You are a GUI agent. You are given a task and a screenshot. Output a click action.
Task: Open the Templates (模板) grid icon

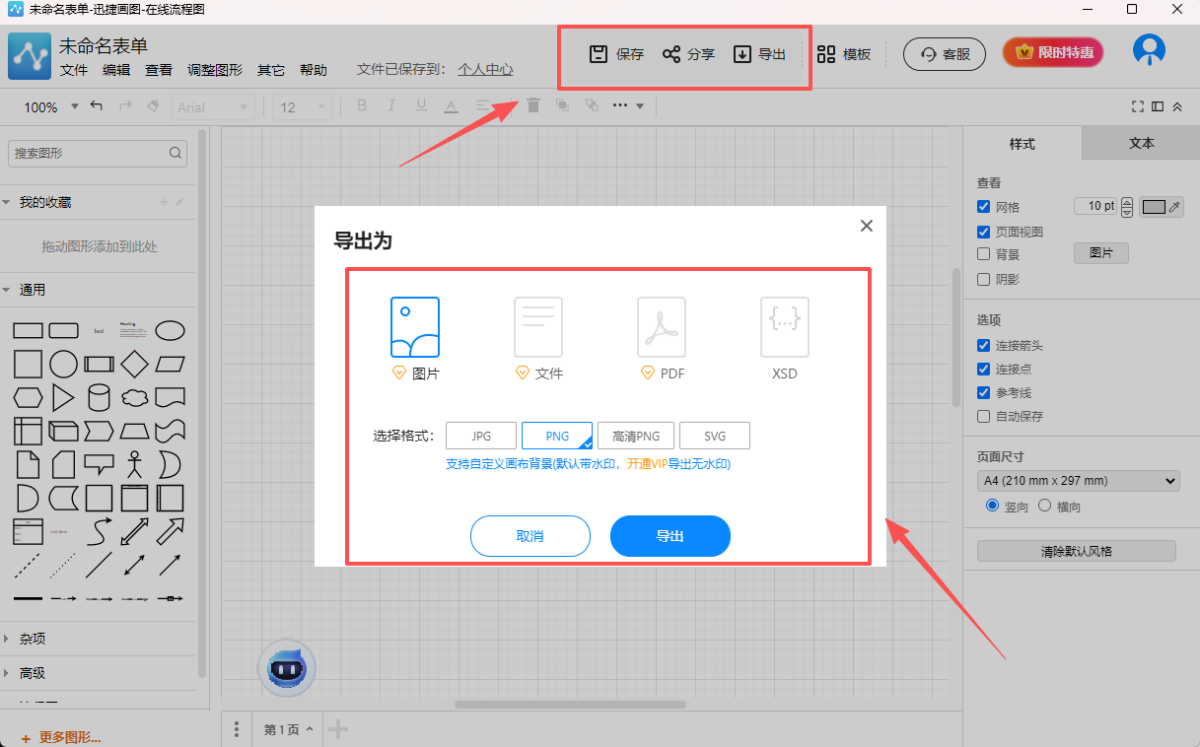pyautogui.click(x=826, y=54)
